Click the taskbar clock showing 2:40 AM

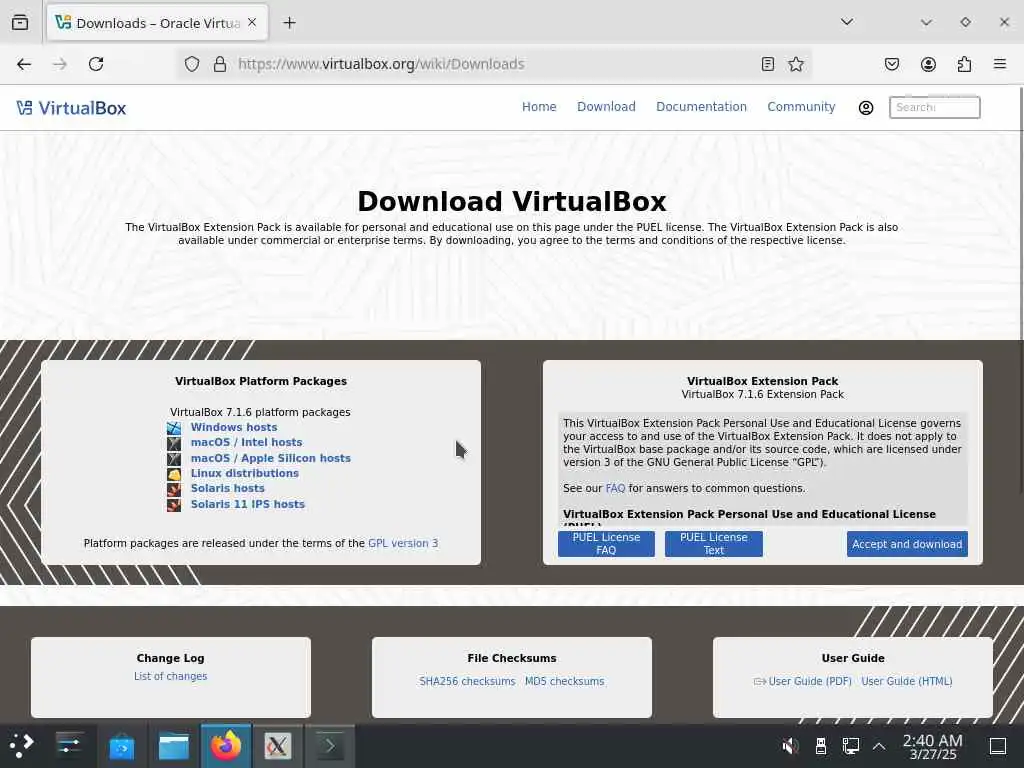[933, 746]
